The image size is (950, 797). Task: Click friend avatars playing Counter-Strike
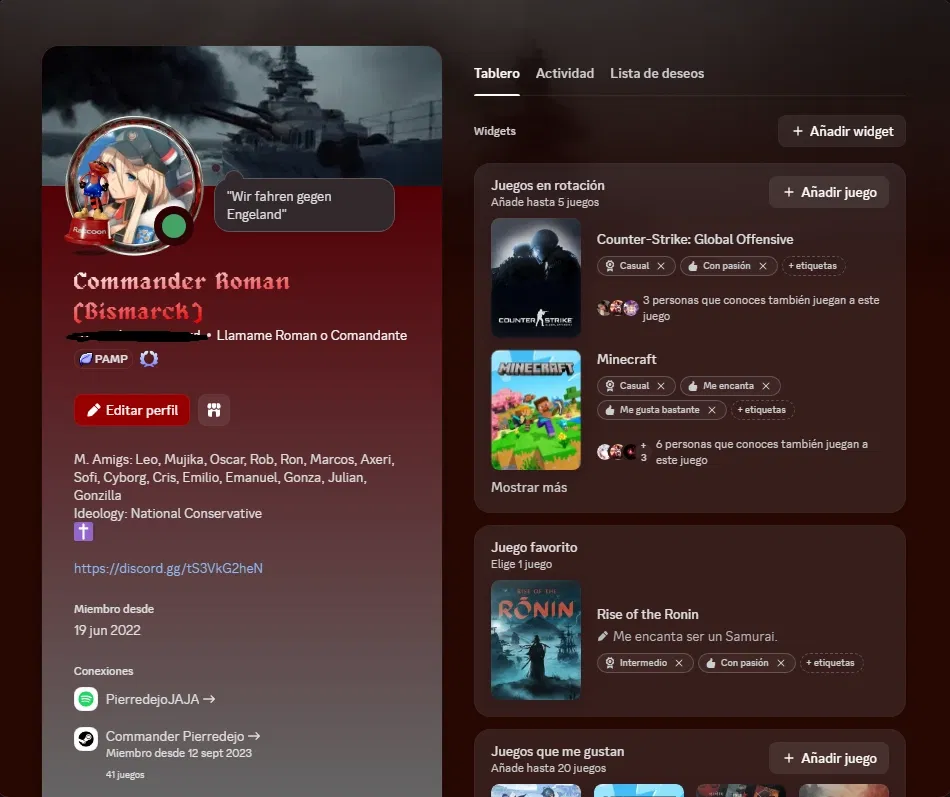(x=617, y=308)
